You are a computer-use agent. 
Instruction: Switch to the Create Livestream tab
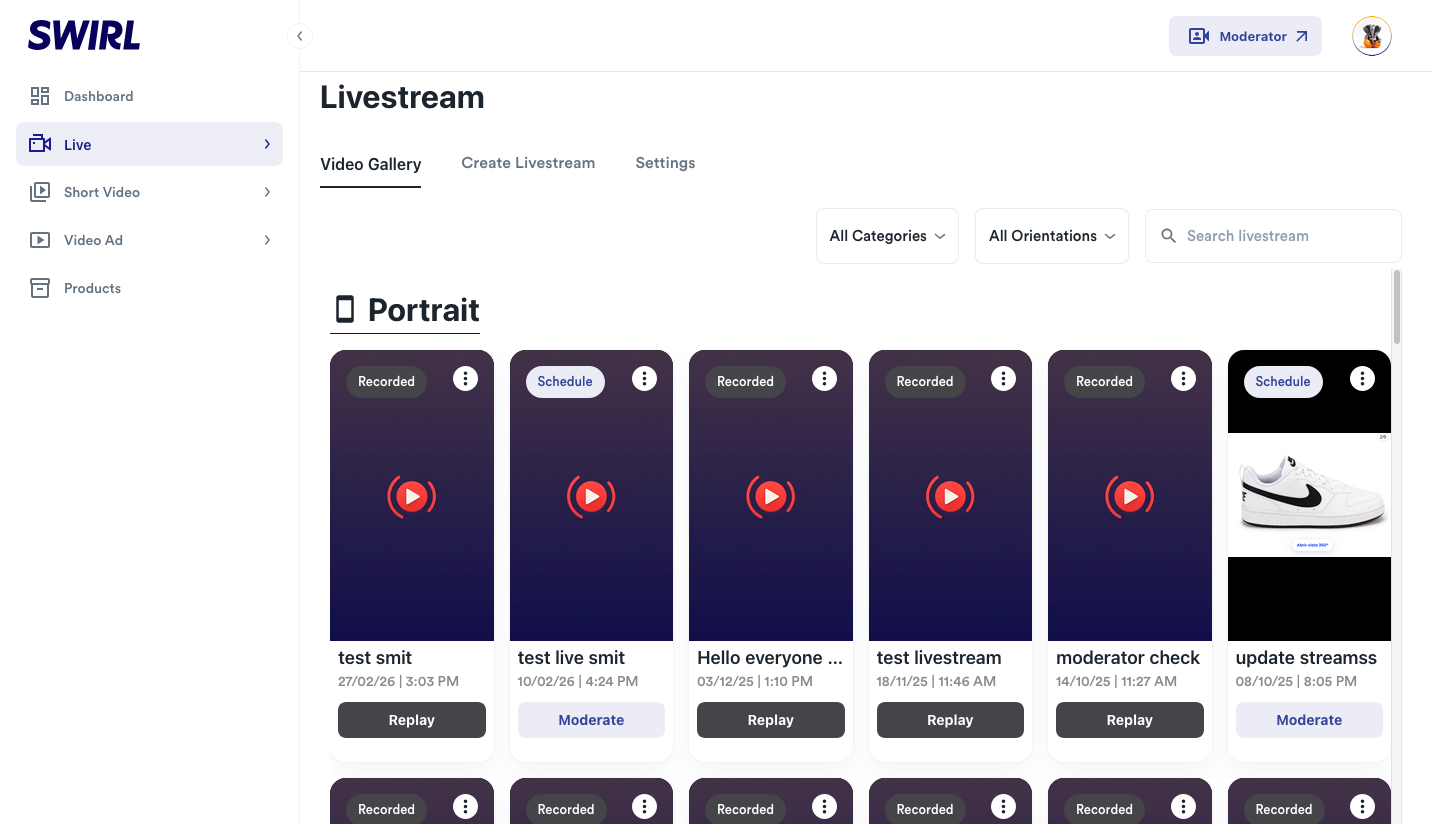pyautogui.click(x=528, y=163)
